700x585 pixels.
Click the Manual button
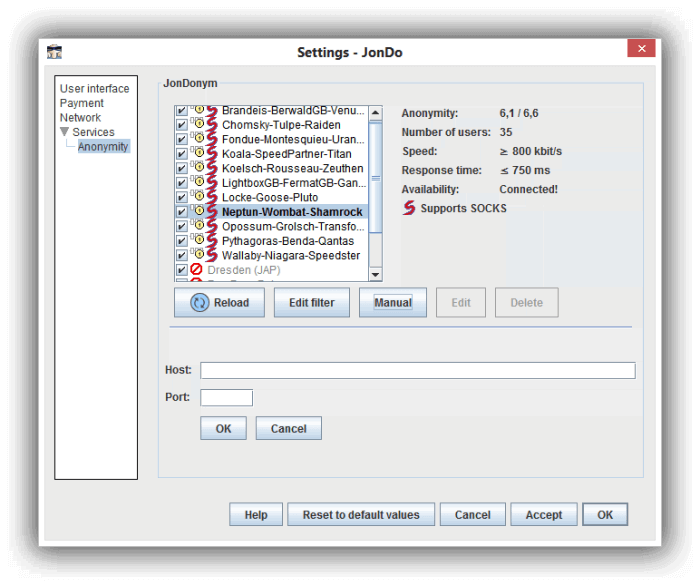point(393,302)
